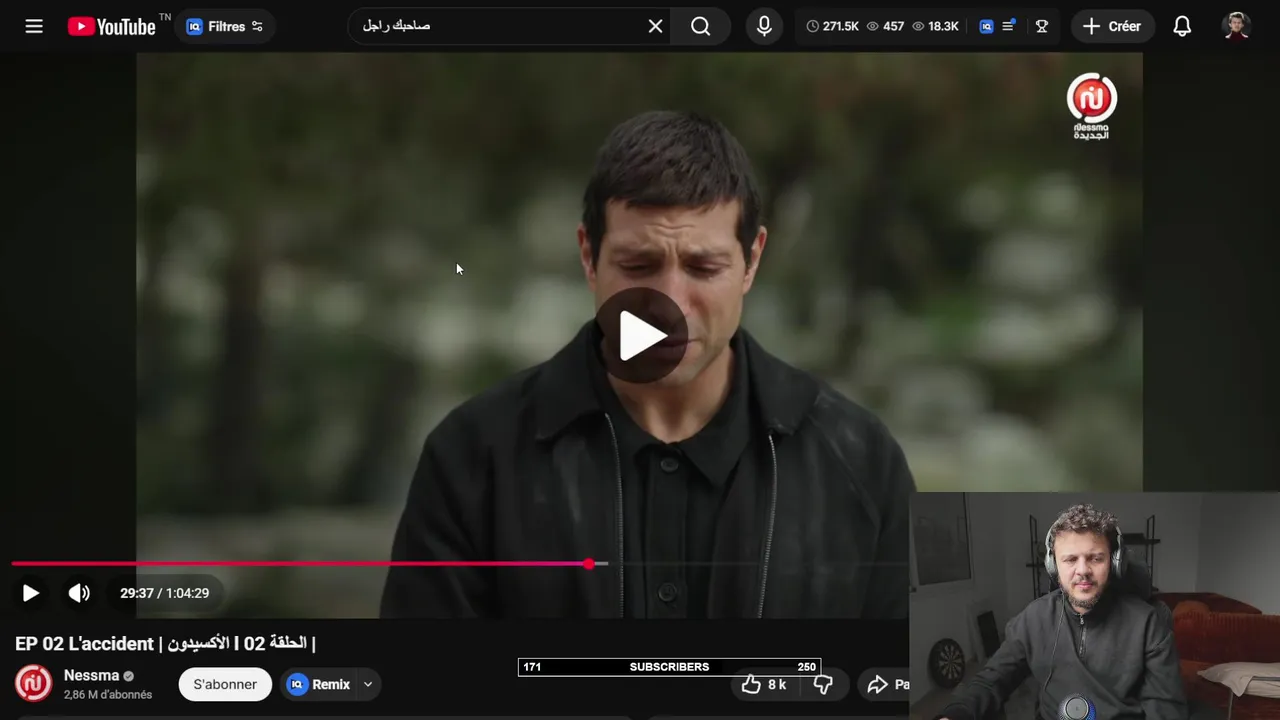Open the account avatar menu
This screenshot has width=1280, height=720.
tap(1236, 26)
